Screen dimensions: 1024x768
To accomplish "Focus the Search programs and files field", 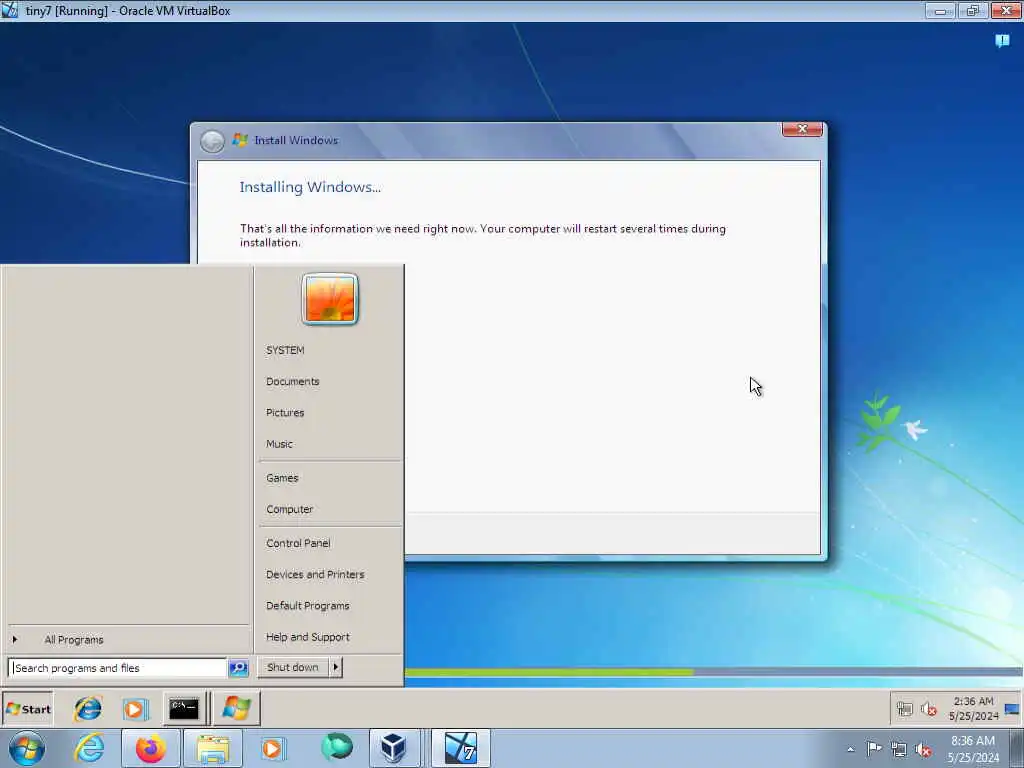I will tap(118, 668).
